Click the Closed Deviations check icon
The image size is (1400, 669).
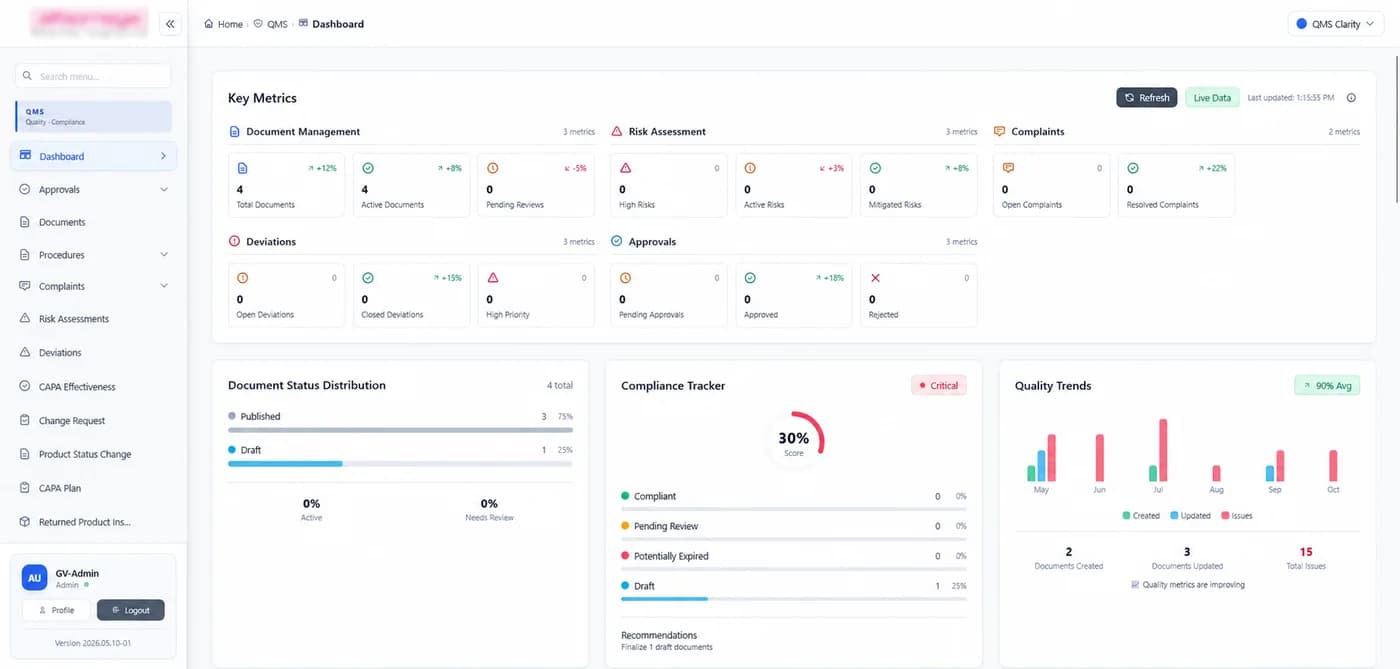click(x=368, y=278)
